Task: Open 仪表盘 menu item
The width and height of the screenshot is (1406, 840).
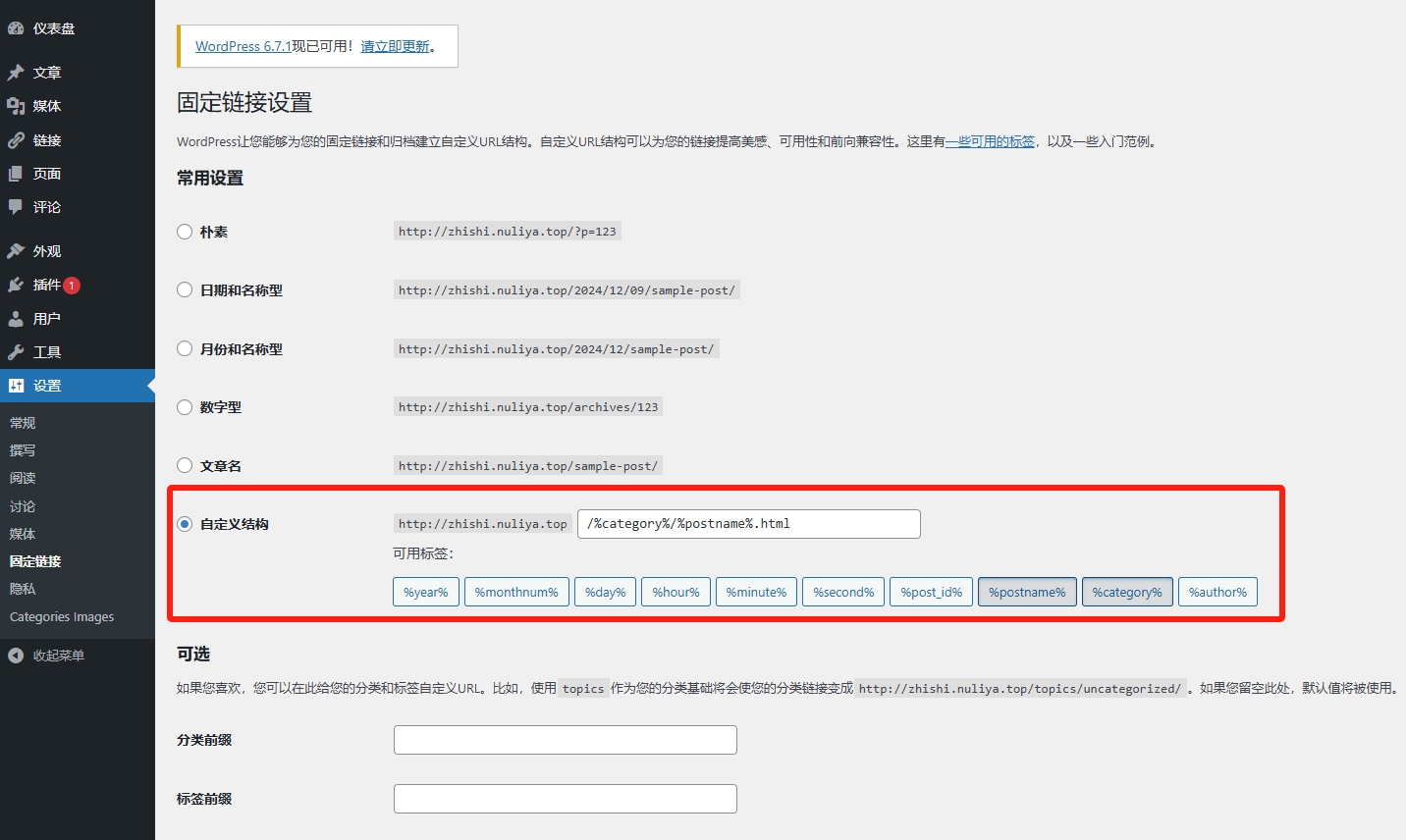Action: pos(78,28)
